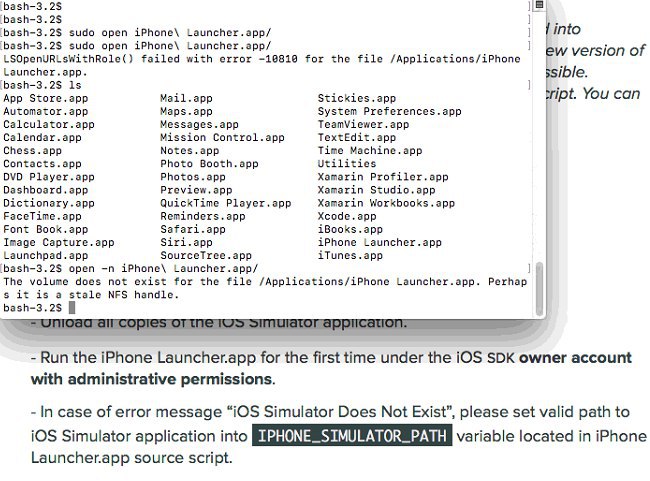Screen dimensions: 650x481
Task: Click 'Image Capture.app' in terminal listing
Action: pyautogui.click(x=59, y=243)
